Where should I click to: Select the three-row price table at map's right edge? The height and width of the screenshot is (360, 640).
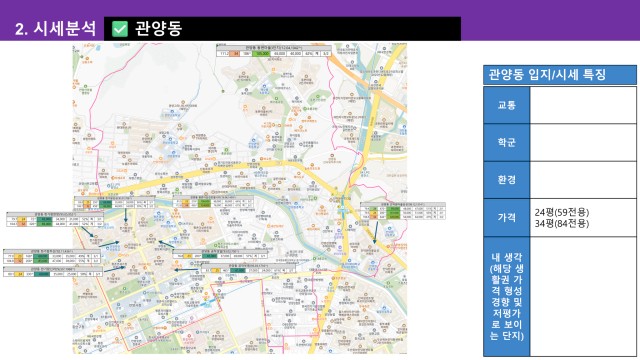point(402,211)
